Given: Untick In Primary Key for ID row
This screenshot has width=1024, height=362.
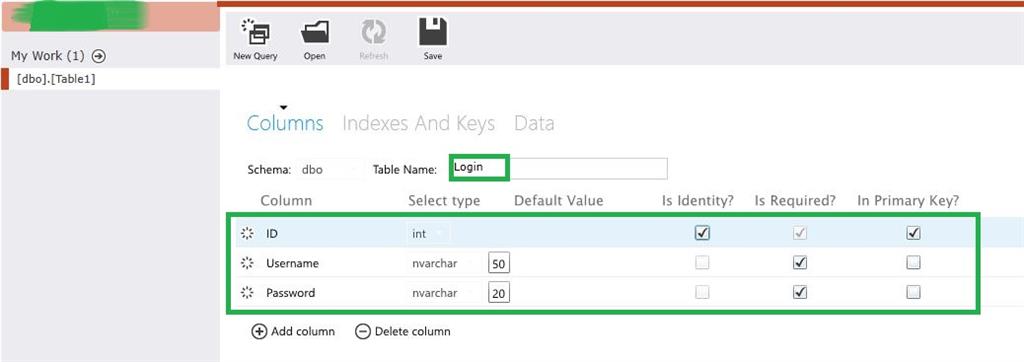Looking at the screenshot, I should 914,233.
